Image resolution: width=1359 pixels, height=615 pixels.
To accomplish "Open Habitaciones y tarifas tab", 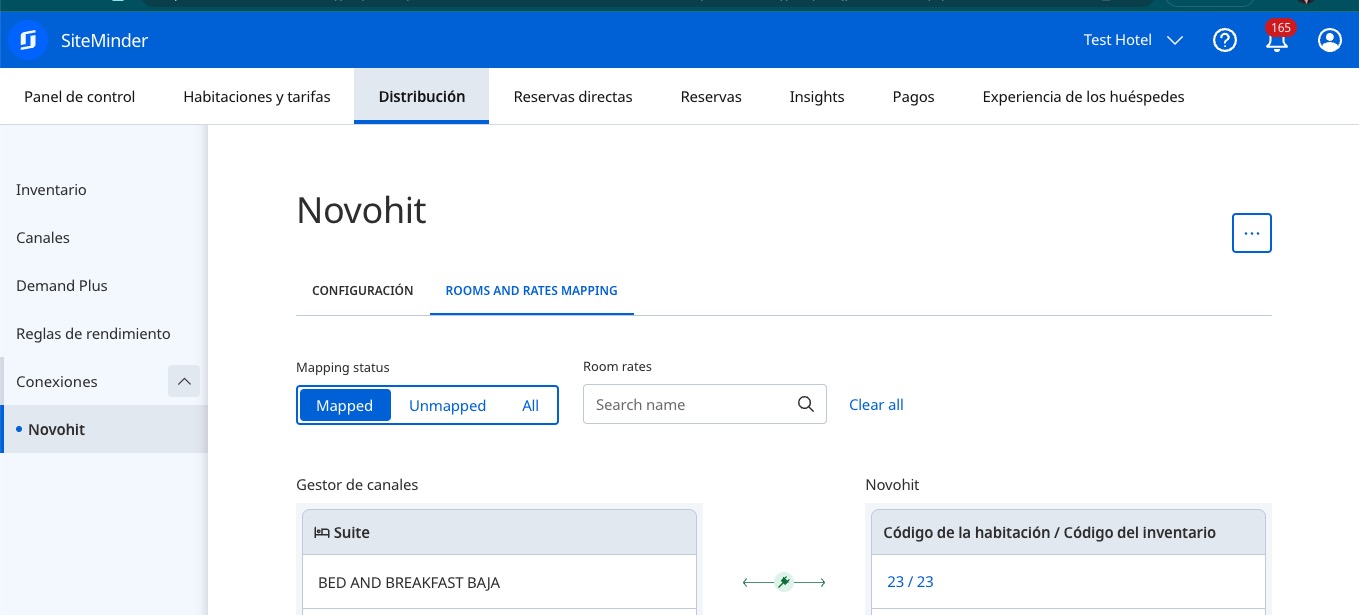I will click(x=257, y=97).
